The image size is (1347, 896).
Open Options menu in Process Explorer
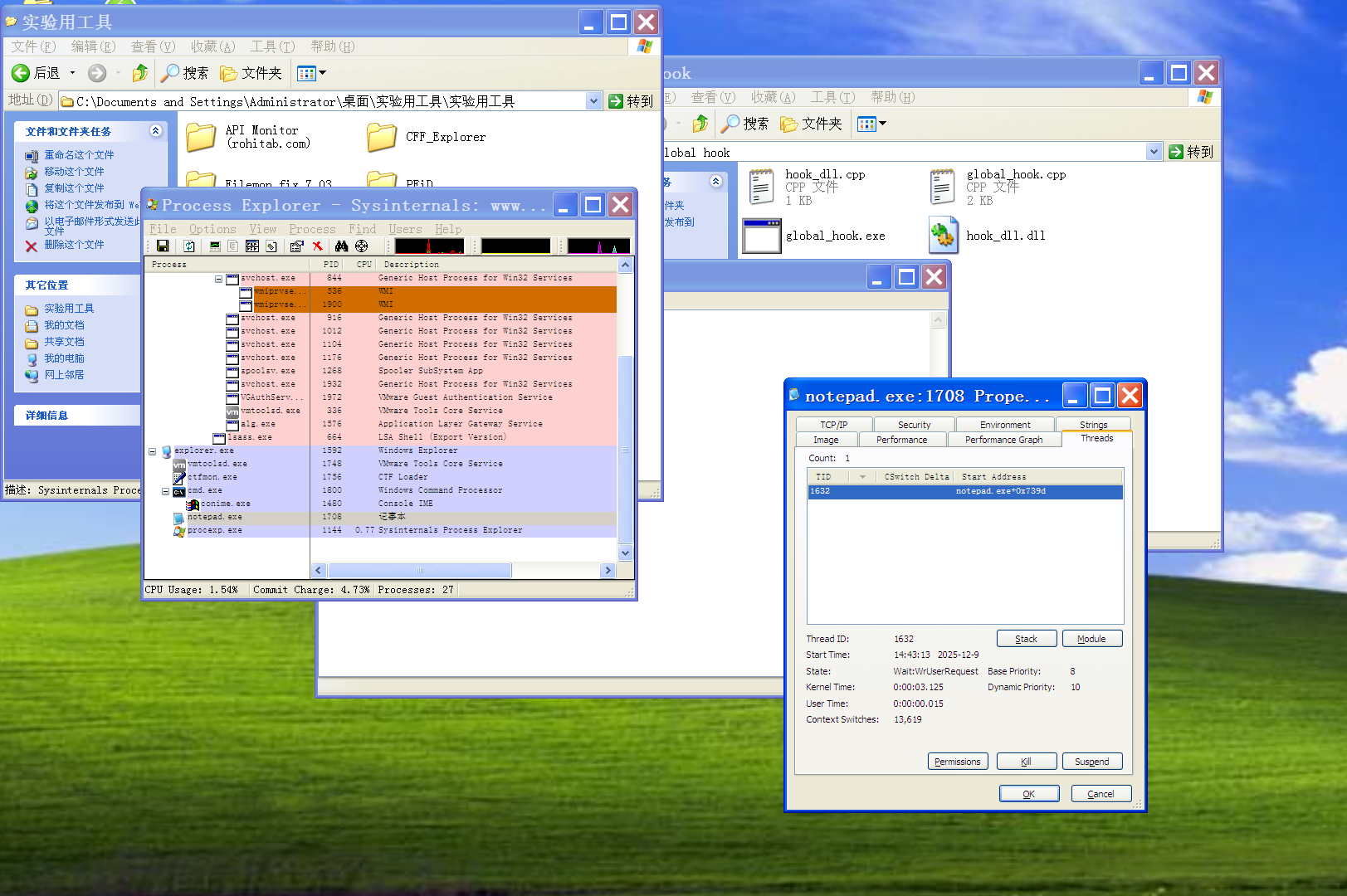click(212, 229)
